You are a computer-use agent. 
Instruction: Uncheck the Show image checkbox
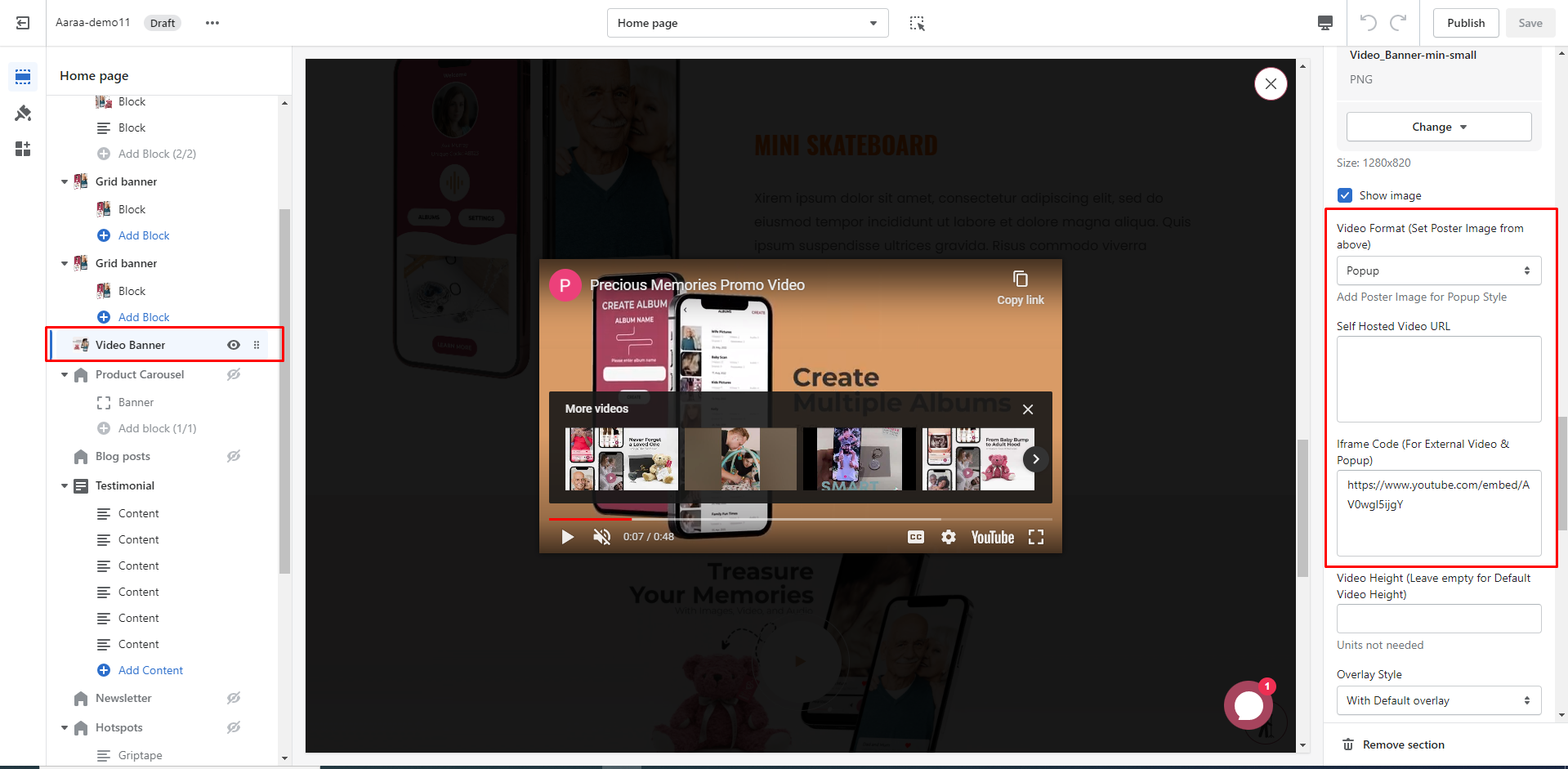coord(1345,195)
